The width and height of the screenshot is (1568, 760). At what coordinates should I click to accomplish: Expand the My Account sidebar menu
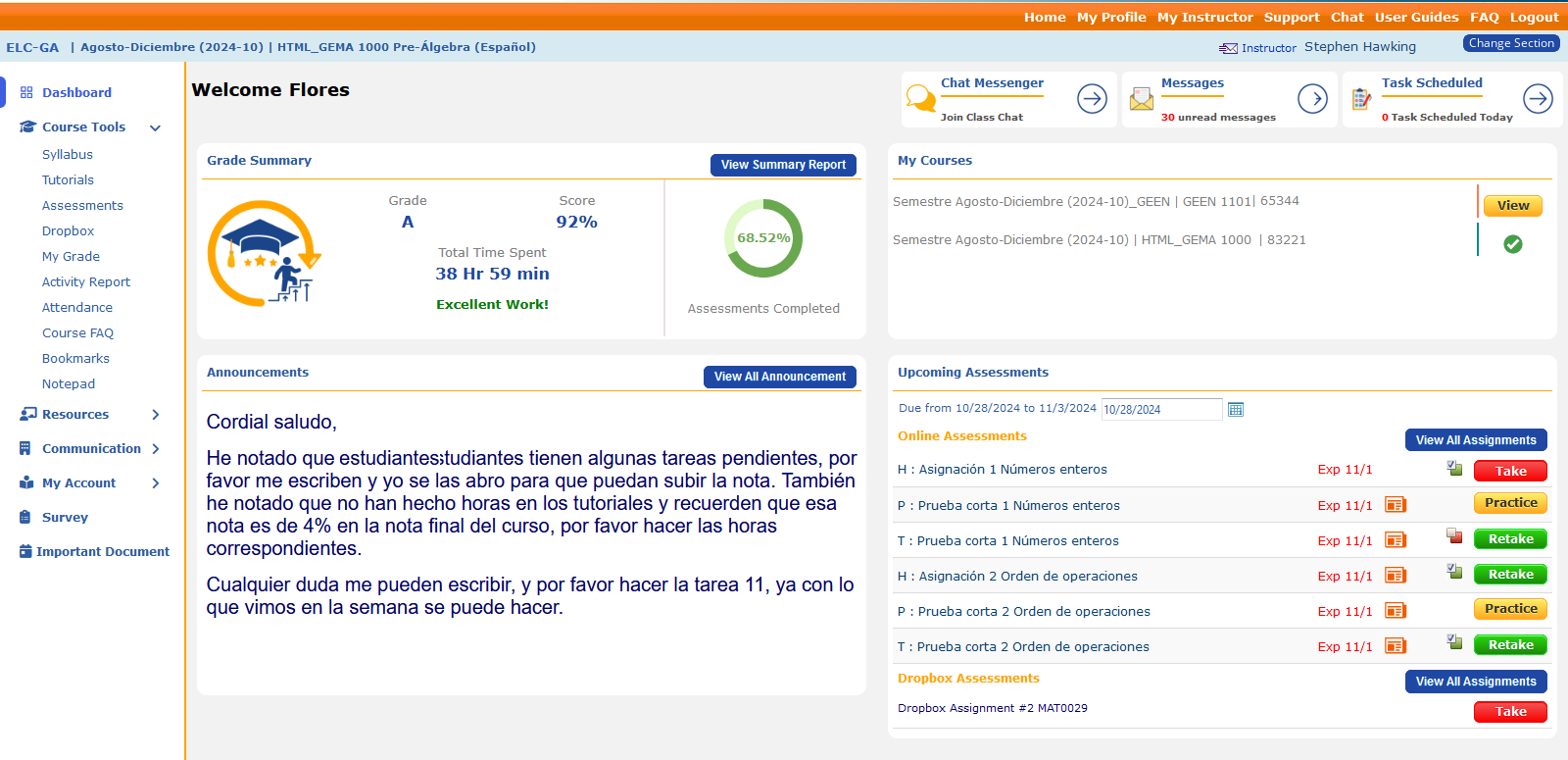pos(155,483)
